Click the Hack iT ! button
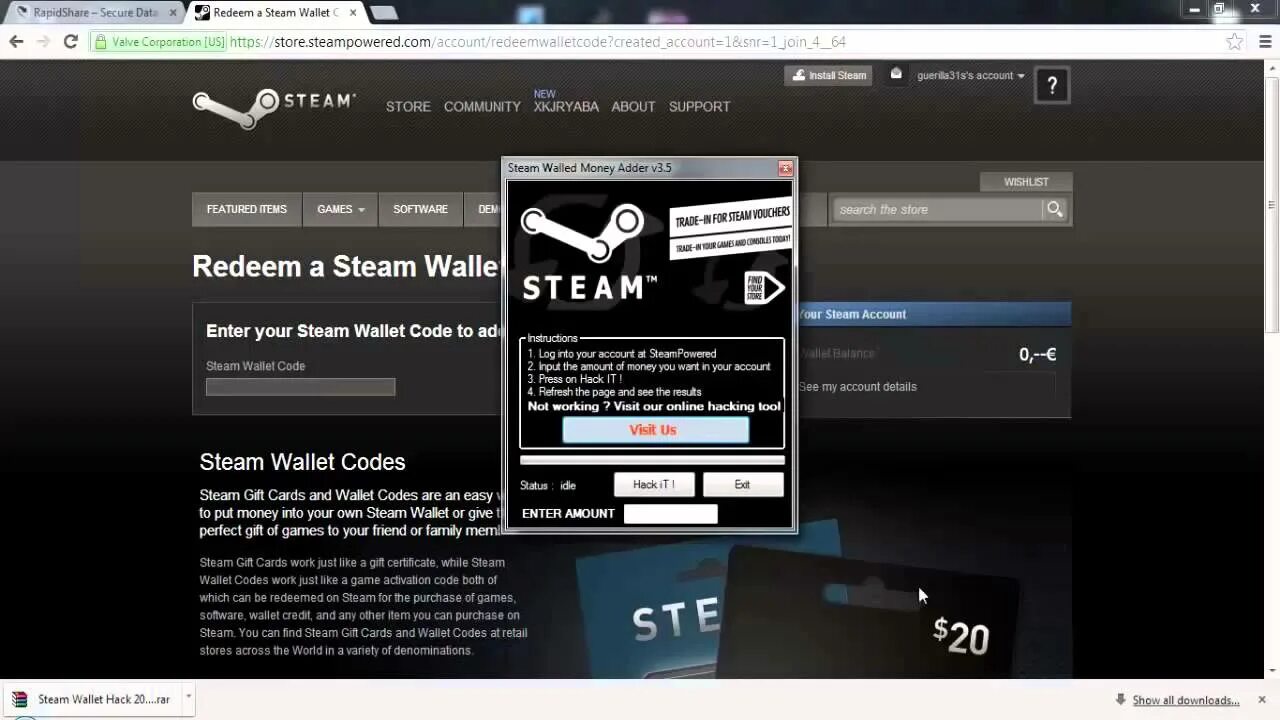Screen dimensions: 1280x720 click(x=654, y=484)
